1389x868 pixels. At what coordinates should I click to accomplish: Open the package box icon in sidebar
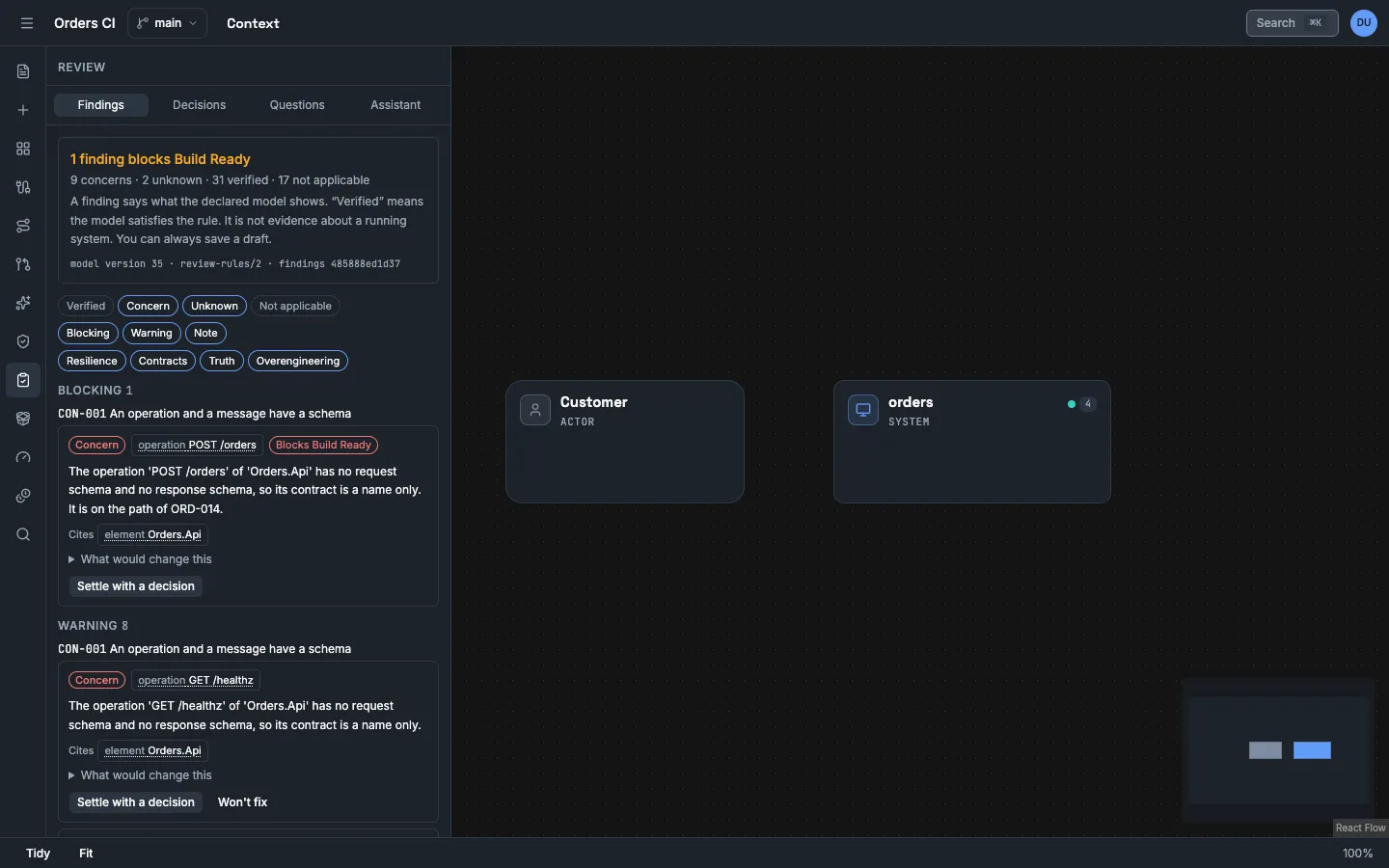[x=23, y=419]
